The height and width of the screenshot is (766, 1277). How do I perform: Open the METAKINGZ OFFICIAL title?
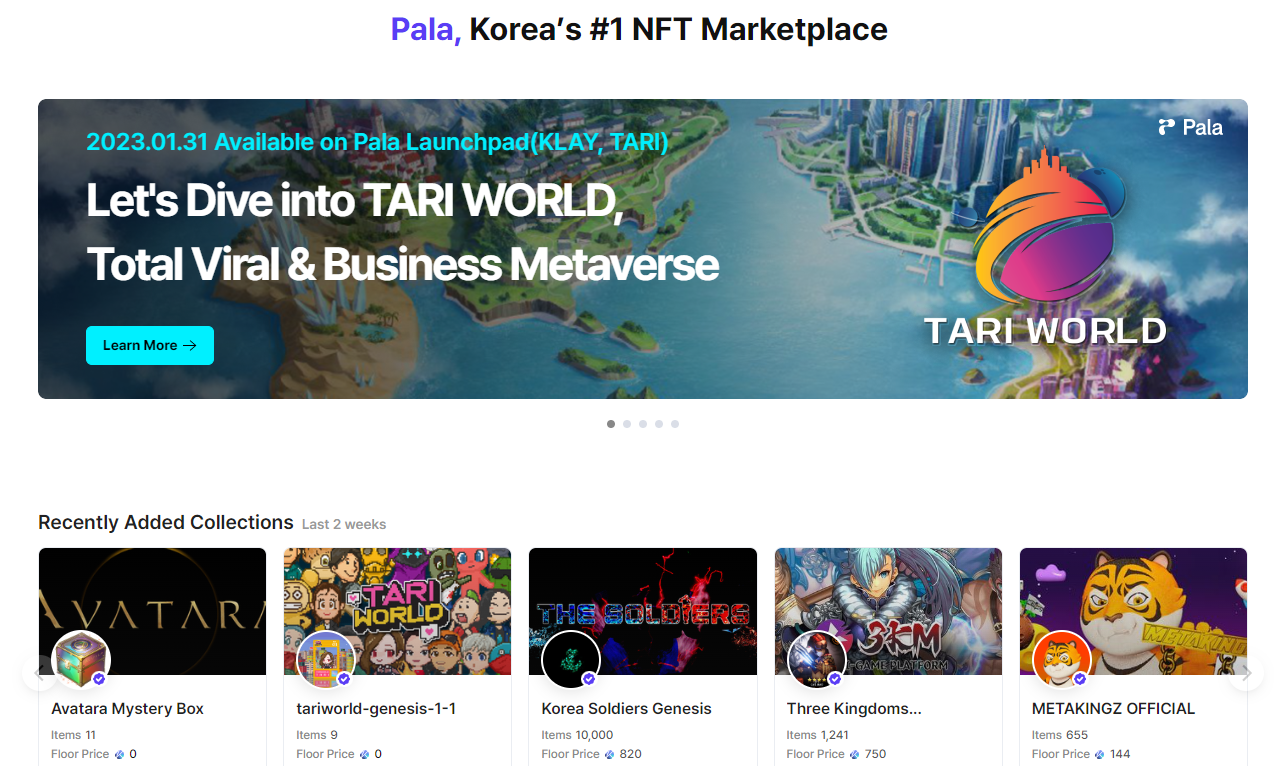[1113, 708]
